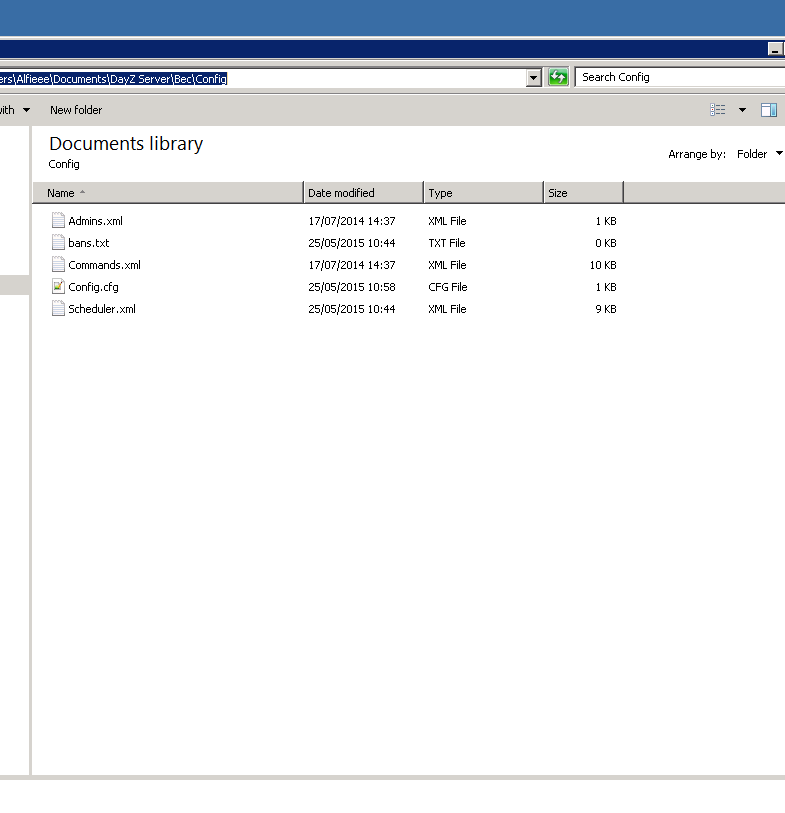This screenshot has height=813, width=785.
Task: Sort by the Size column header
Action: [583, 193]
